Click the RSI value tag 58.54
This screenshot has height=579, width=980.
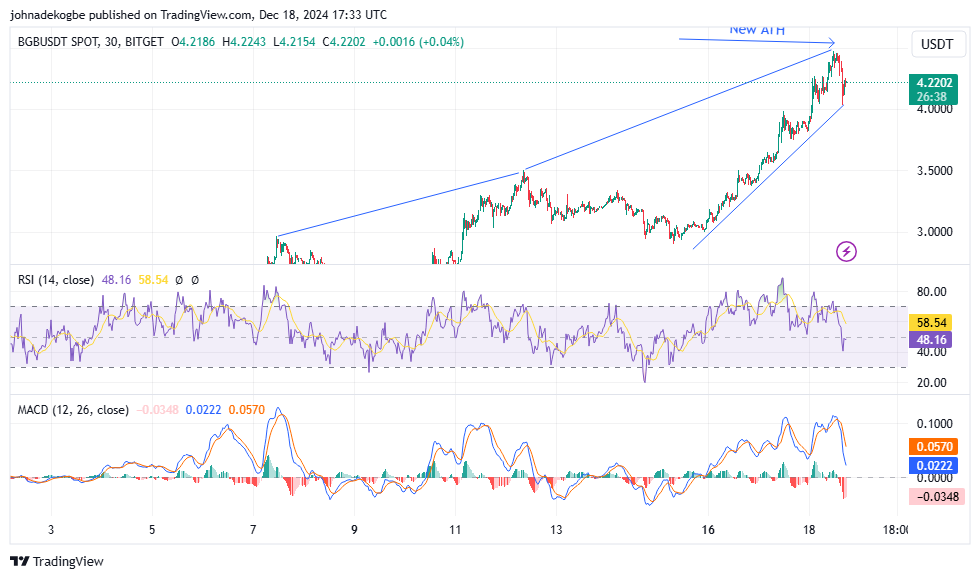tap(931, 323)
